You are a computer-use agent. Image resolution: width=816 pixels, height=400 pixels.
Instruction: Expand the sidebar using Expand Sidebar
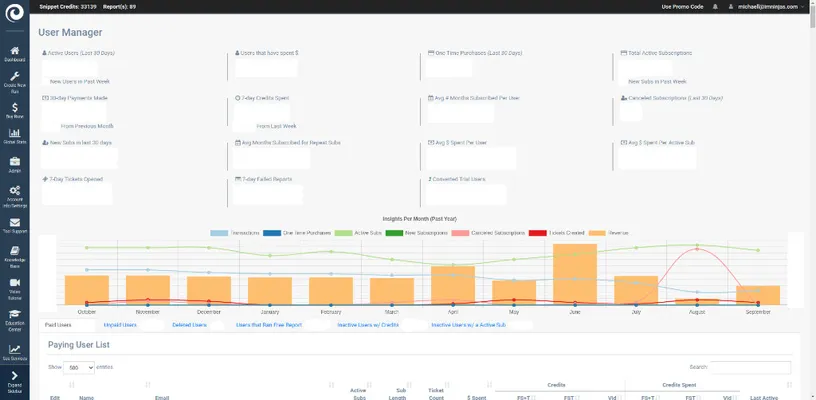click(14, 380)
